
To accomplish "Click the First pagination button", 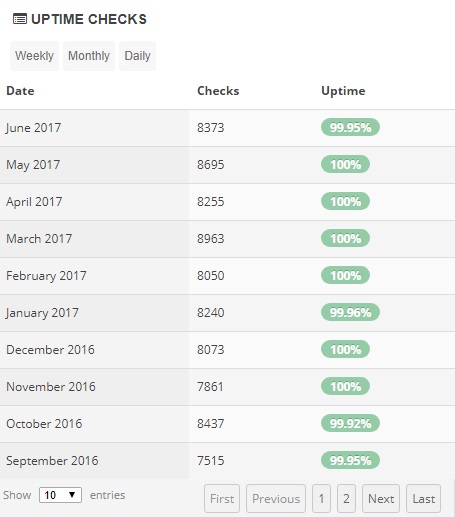I will [x=222, y=499].
